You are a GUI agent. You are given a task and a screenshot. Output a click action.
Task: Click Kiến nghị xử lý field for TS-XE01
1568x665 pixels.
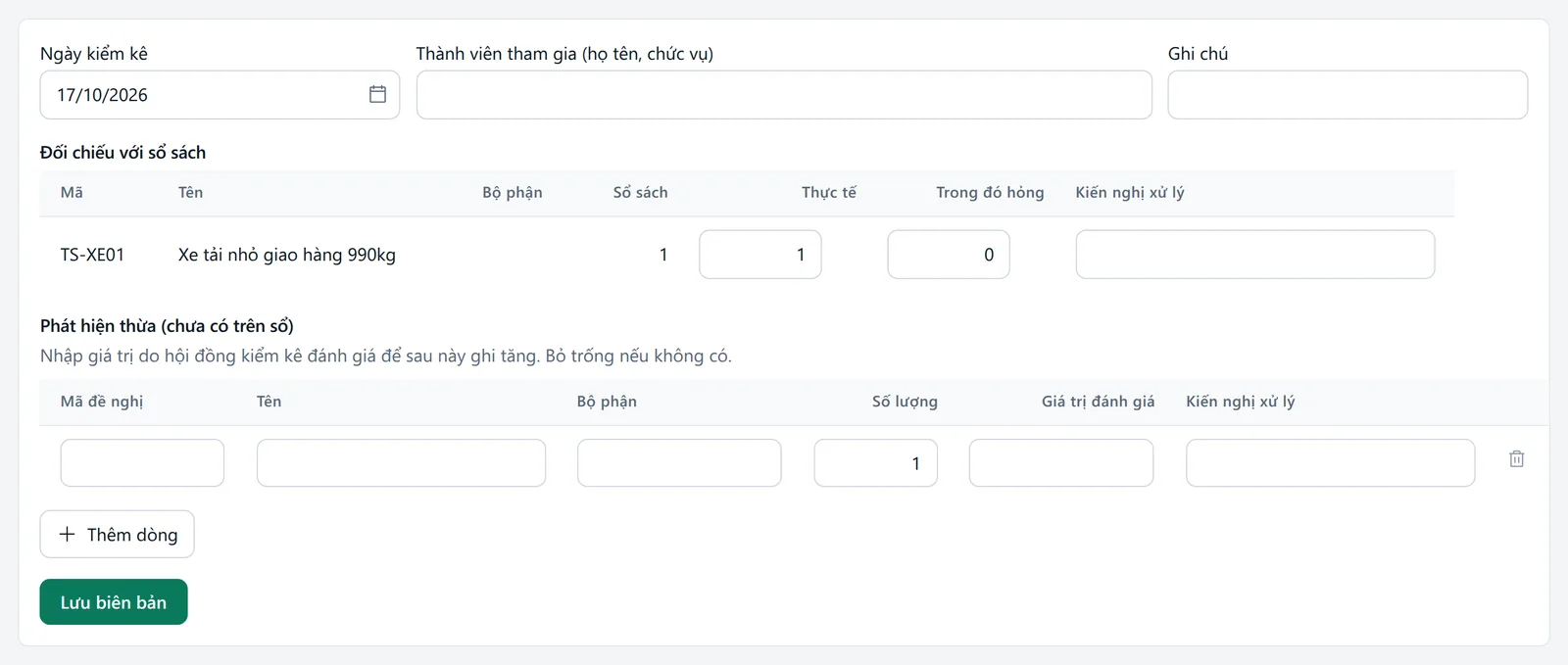click(x=1255, y=255)
